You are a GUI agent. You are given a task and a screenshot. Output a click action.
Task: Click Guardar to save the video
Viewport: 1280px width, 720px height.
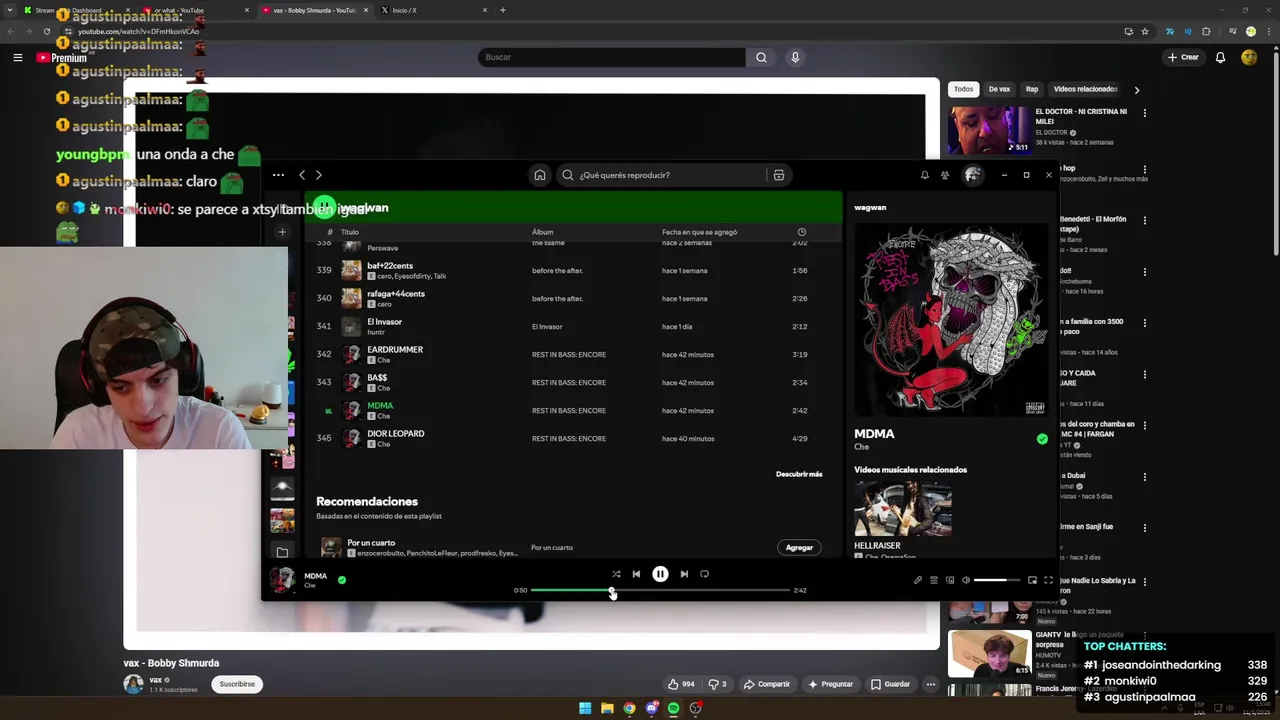click(x=890, y=684)
